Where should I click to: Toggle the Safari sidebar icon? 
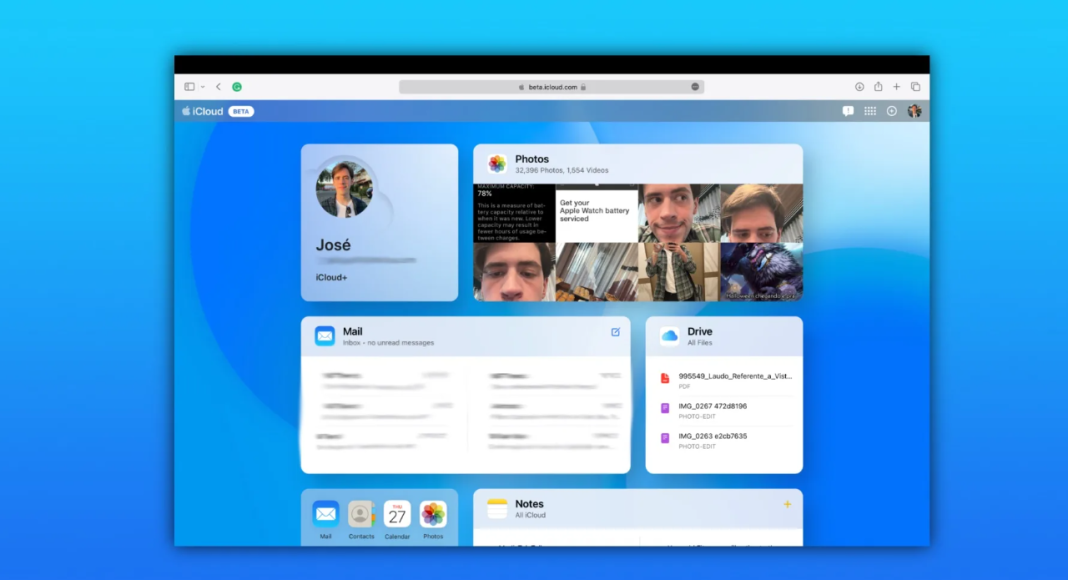click(x=189, y=86)
